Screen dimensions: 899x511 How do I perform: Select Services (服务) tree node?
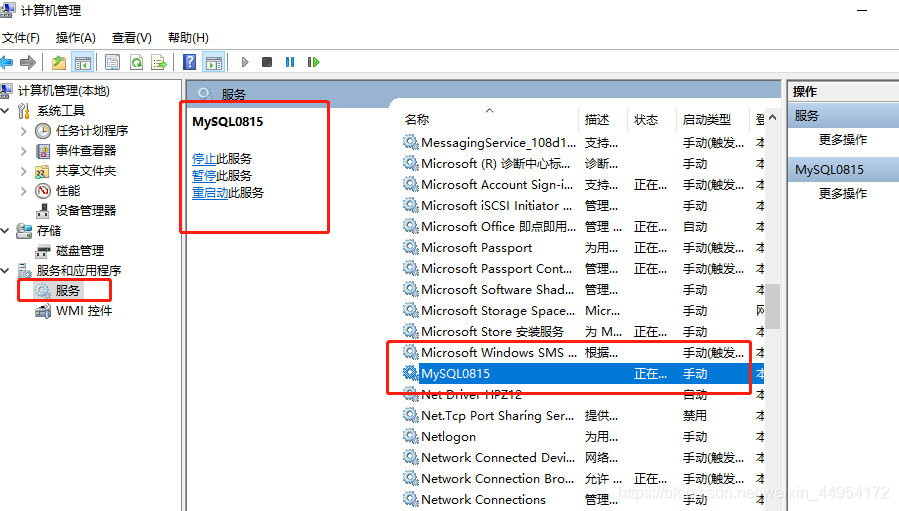[x=67, y=291]
